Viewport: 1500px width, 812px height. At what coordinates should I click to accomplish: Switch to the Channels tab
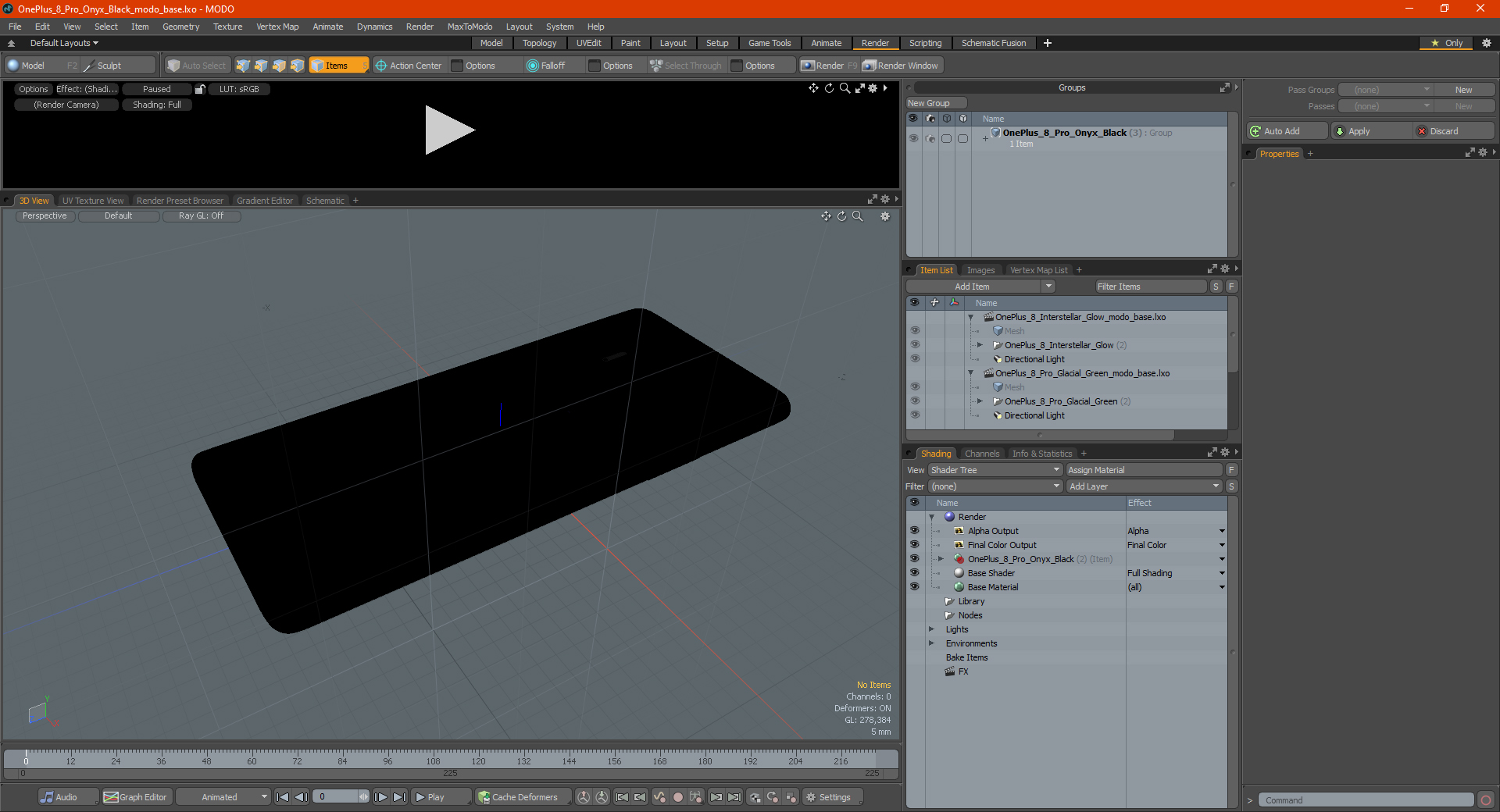pos(981,454)
